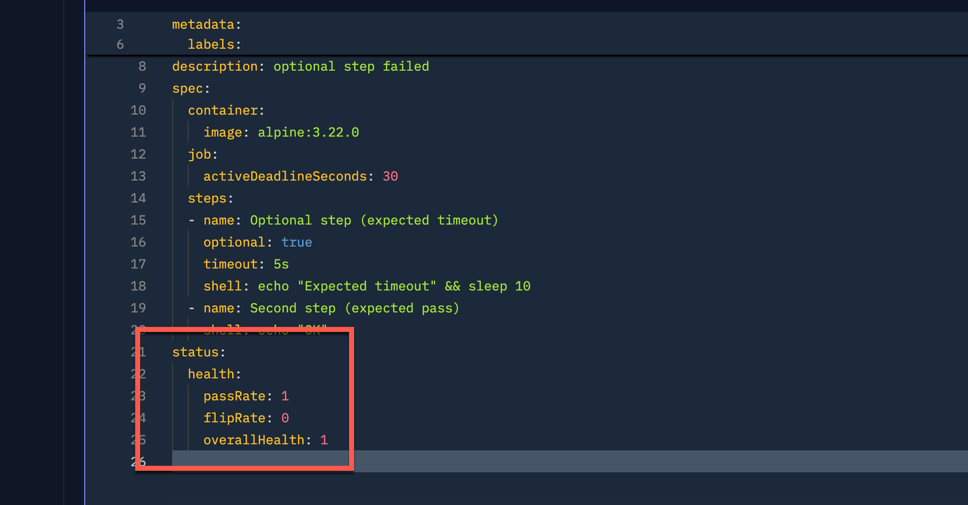Click "Optional step (expected timeout)" name value
This screenshot has height=505, width=968.
click(374, 220)
